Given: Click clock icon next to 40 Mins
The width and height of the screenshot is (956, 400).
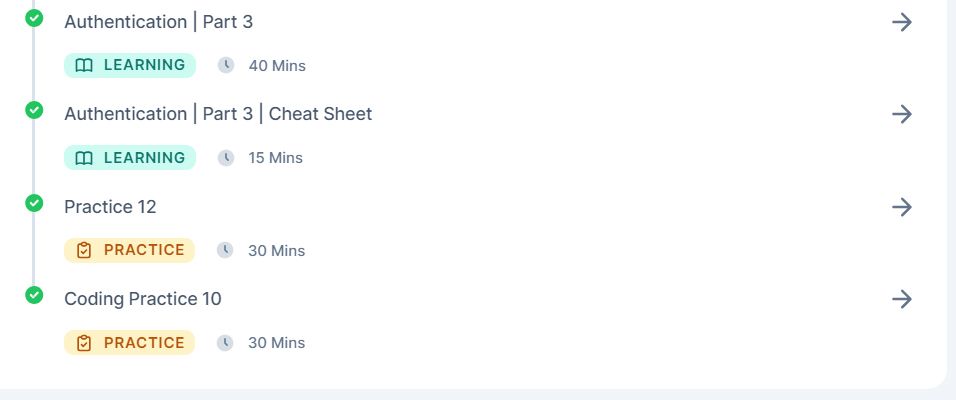Looking at the screenshot, I should pos(226,65).
